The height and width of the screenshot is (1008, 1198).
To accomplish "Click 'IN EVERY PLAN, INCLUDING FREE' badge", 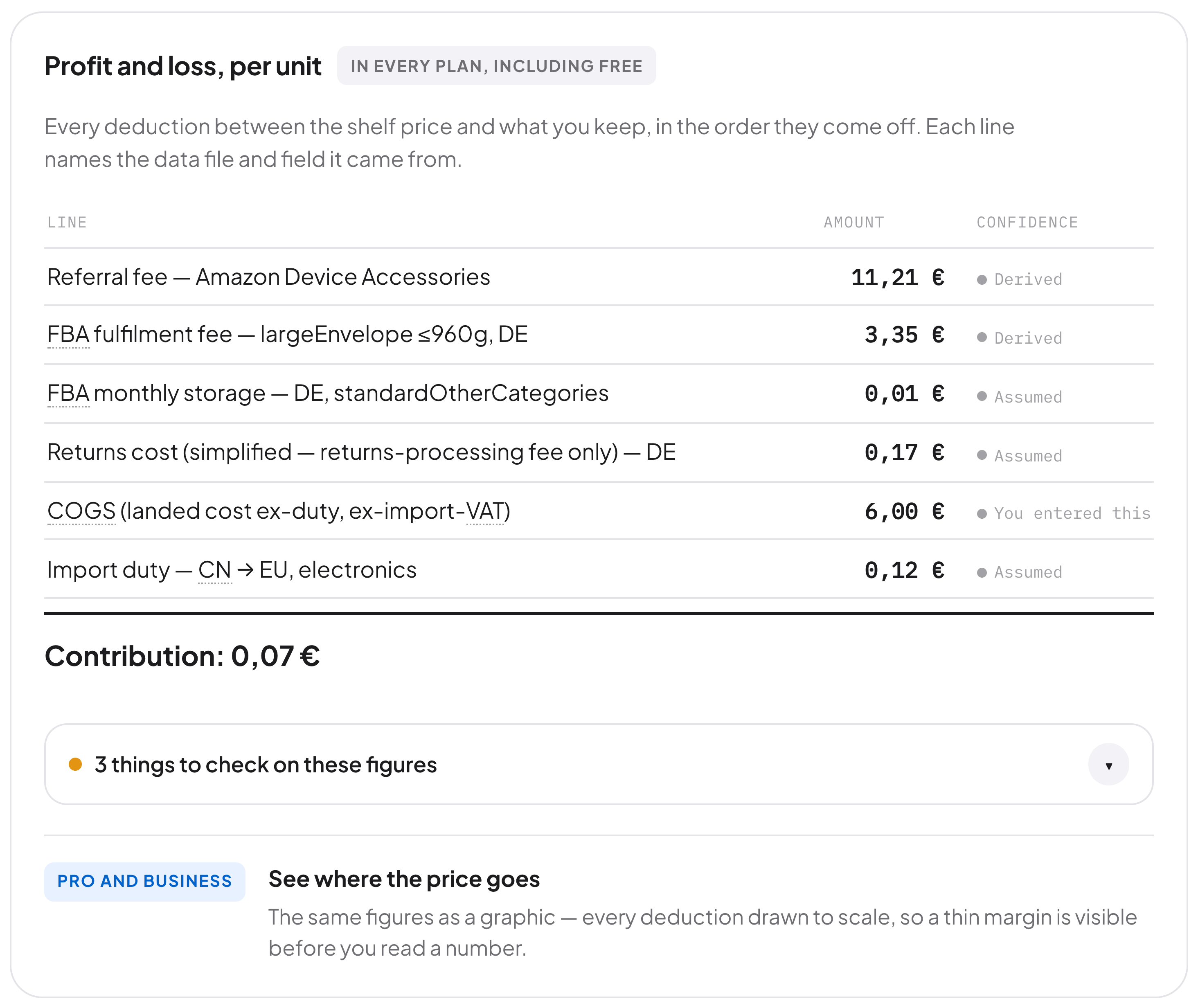I will [496, 66].
